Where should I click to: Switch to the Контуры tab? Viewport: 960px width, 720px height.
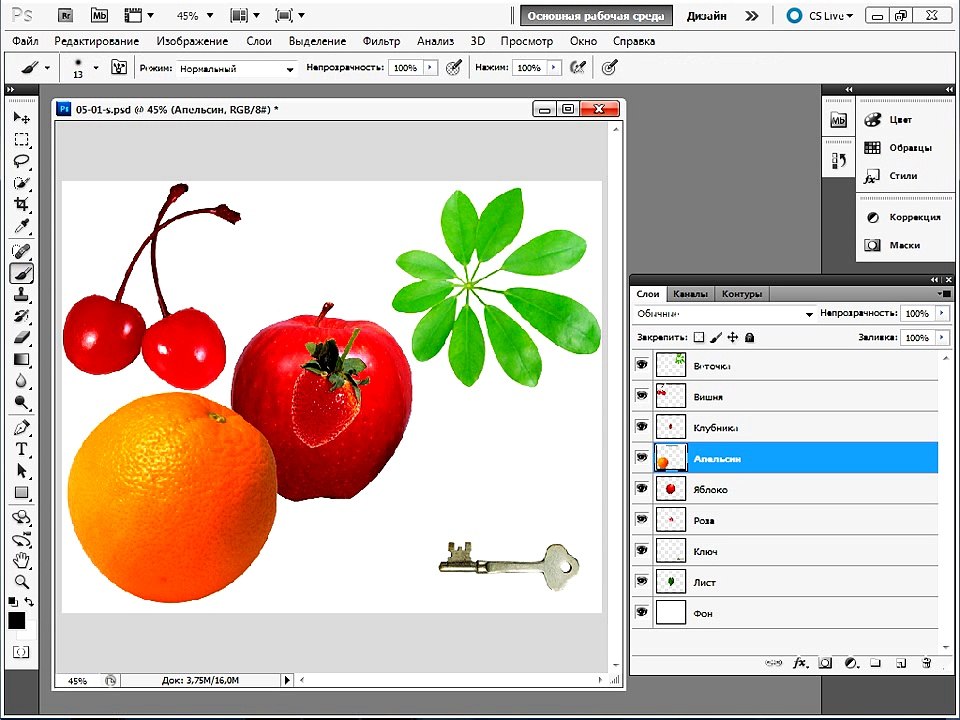coord(741,294)
